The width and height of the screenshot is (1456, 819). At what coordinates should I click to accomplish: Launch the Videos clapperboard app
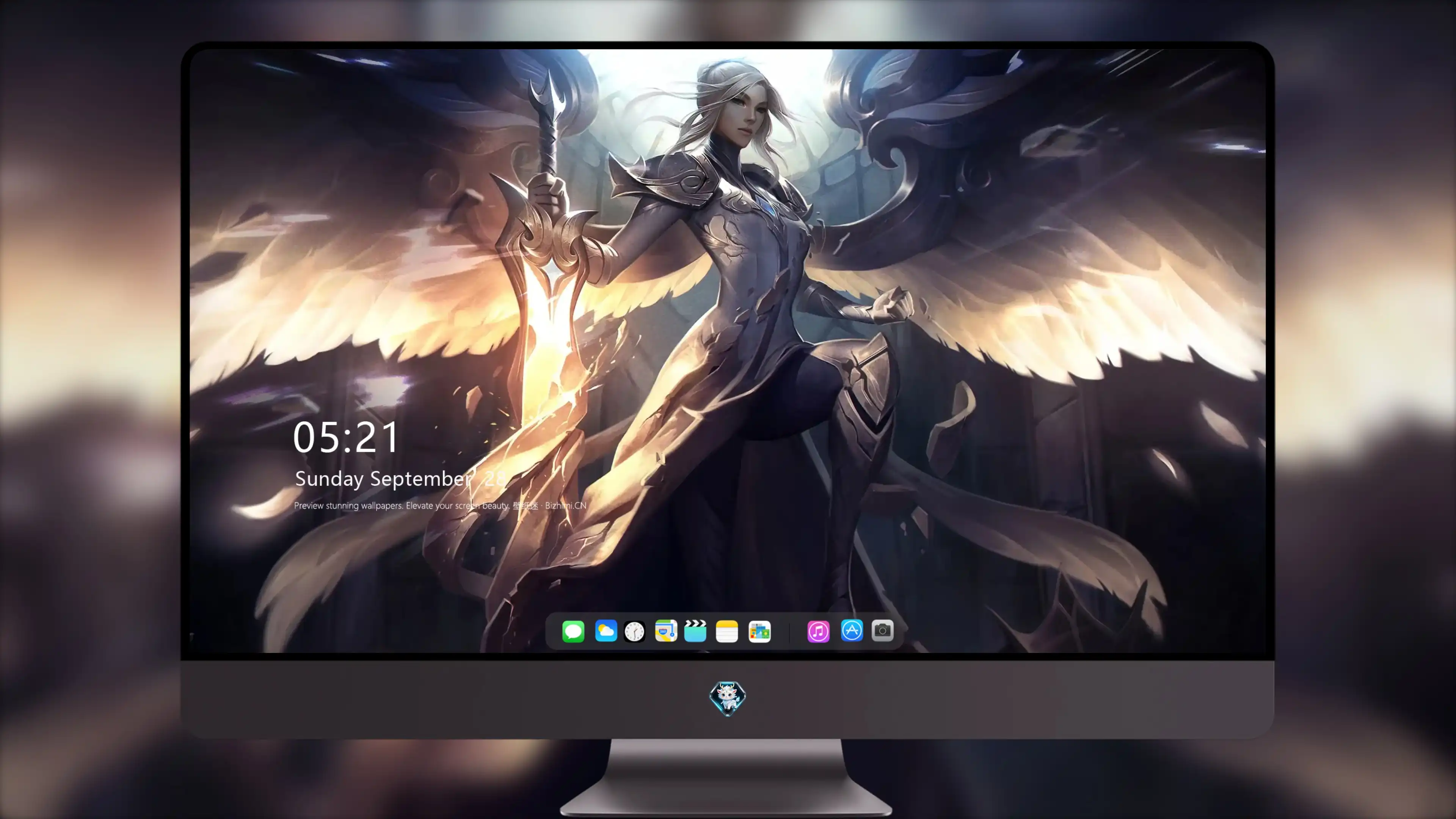695,631
